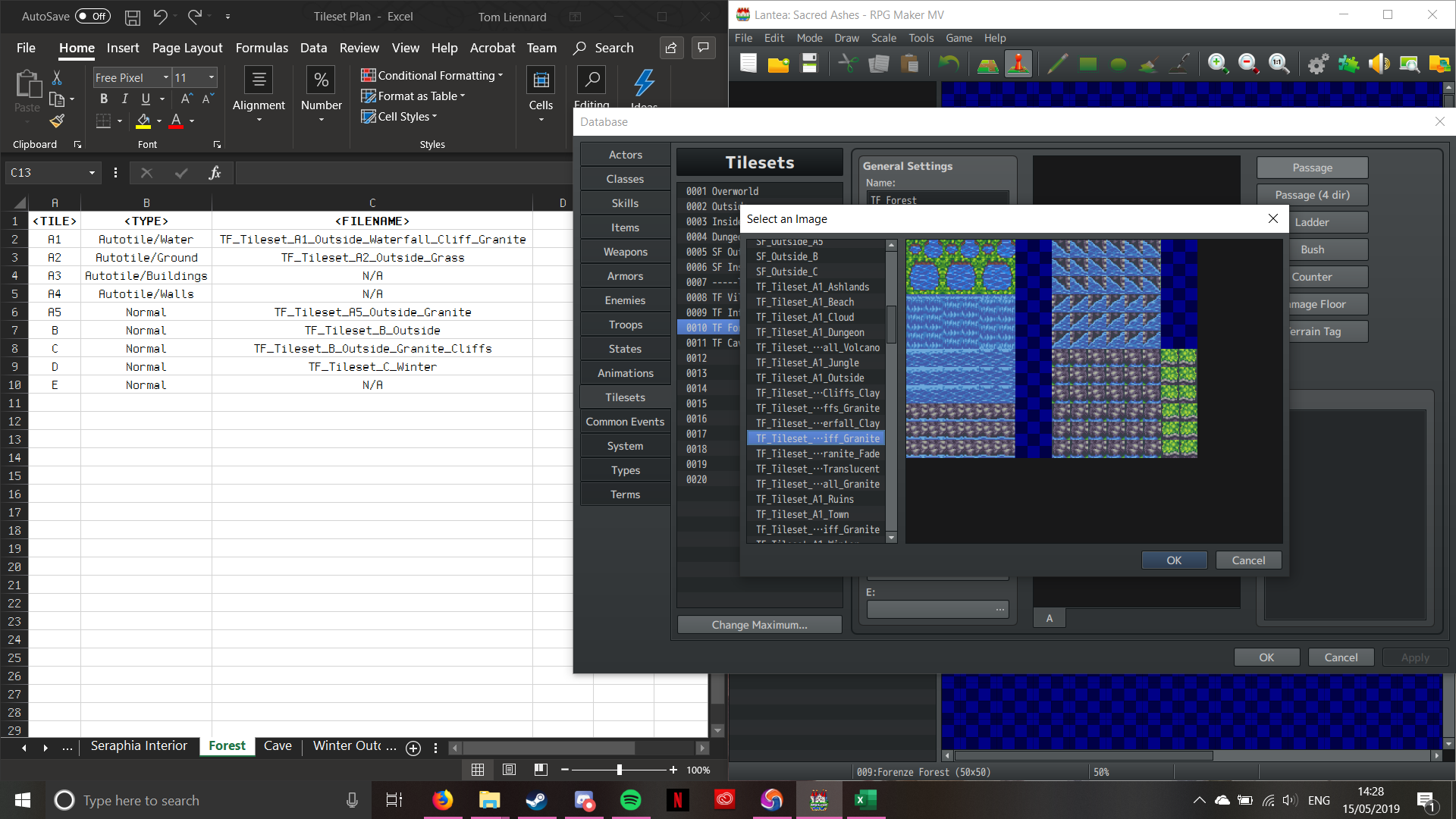
Task: Open the Database gears icon
Action: click(1318, 64)
